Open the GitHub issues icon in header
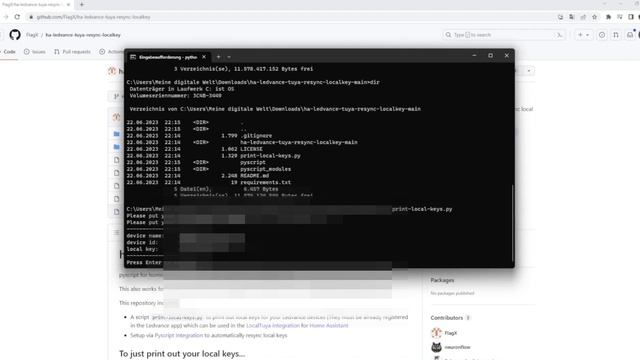Image resolution: width=640 pixels, height=360 pixels. (602, 35)
